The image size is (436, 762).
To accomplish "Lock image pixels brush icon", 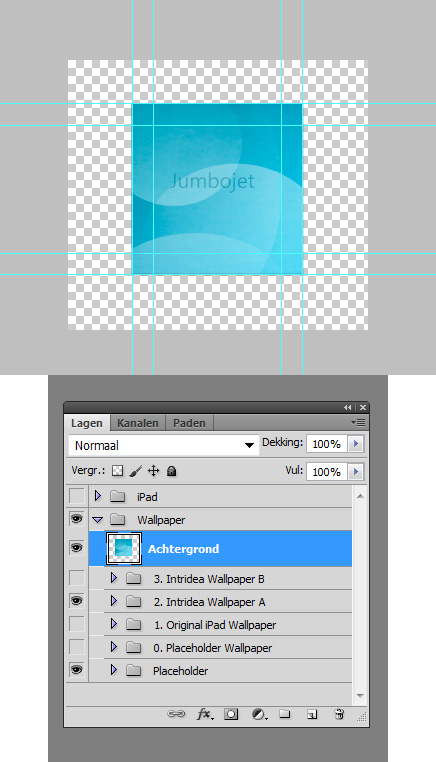I will click(x=136, y=470).
